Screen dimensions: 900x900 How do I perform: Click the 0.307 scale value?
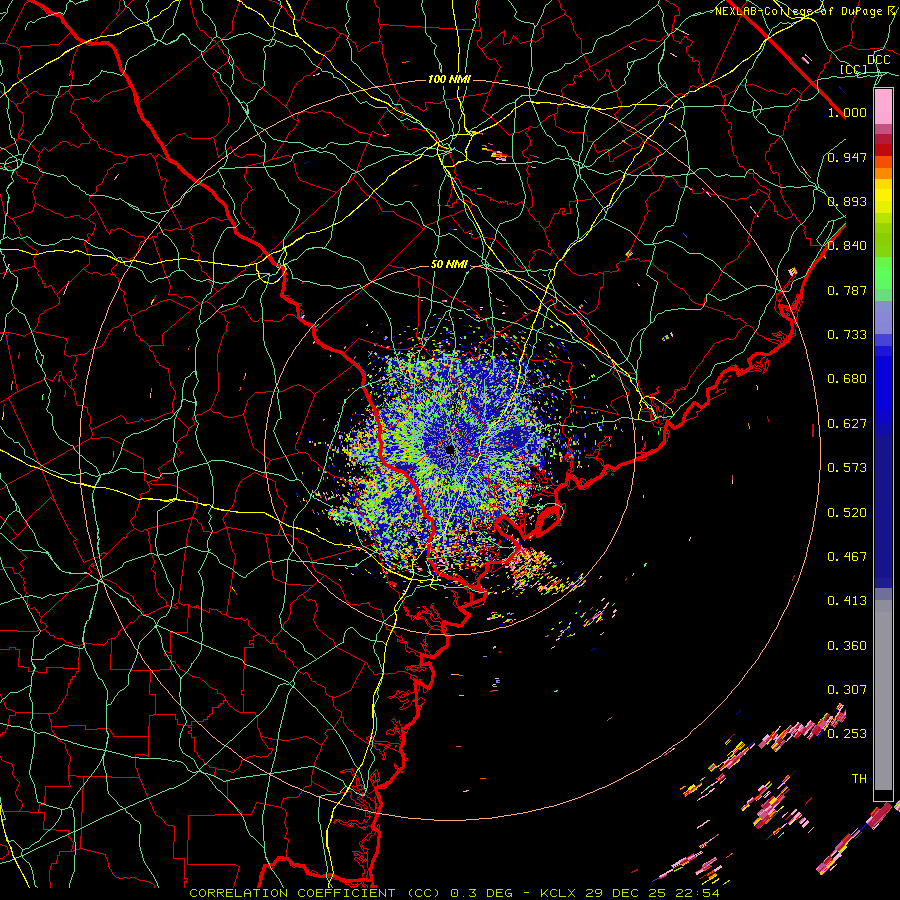click(x=847, y=690)
